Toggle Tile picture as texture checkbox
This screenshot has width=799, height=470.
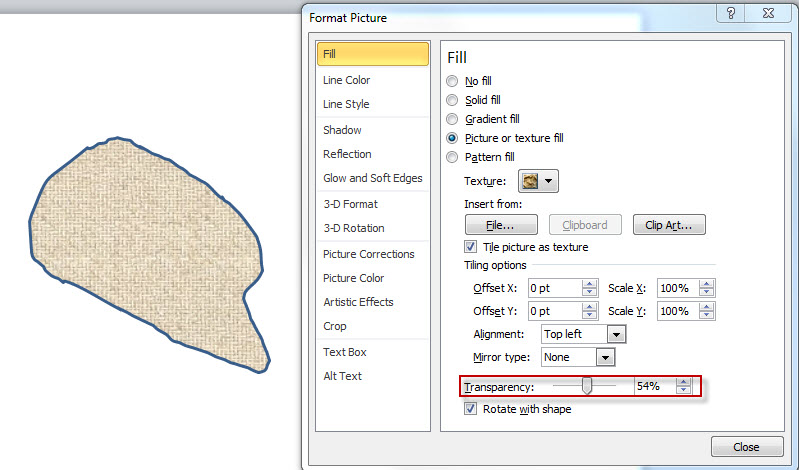click(470, 247)
